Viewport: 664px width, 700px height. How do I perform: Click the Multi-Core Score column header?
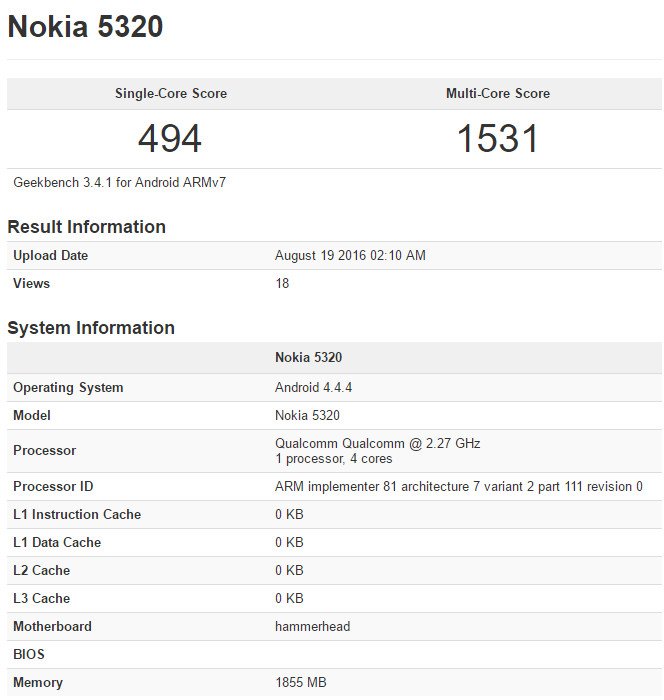click(x=497, y=94)
